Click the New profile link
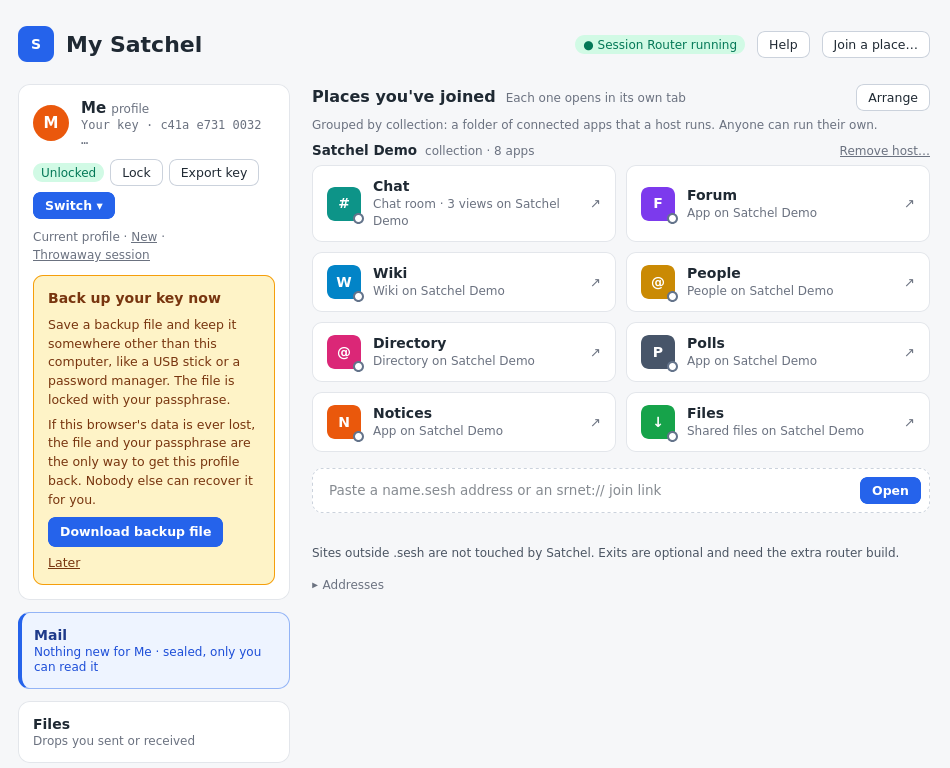 click(x=144, y=237)
